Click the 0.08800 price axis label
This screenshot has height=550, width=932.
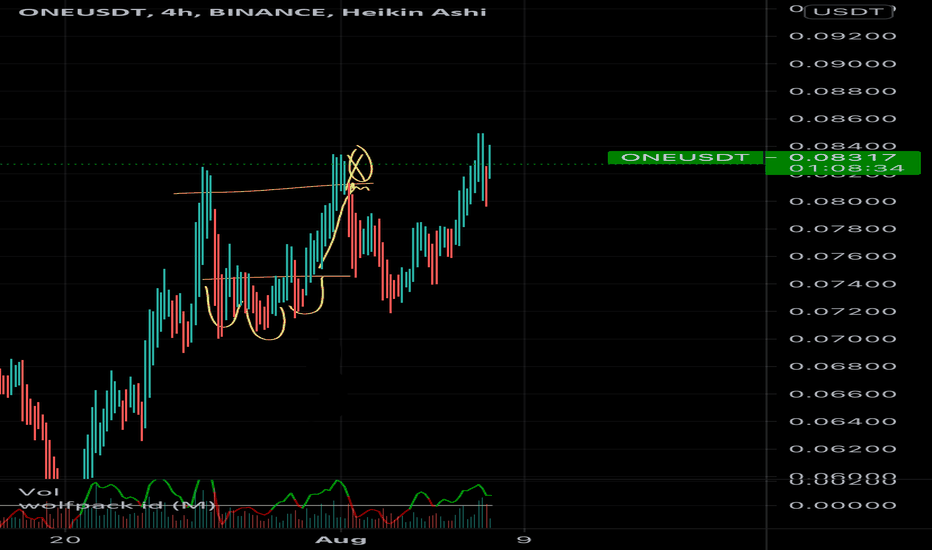point(843,91)
